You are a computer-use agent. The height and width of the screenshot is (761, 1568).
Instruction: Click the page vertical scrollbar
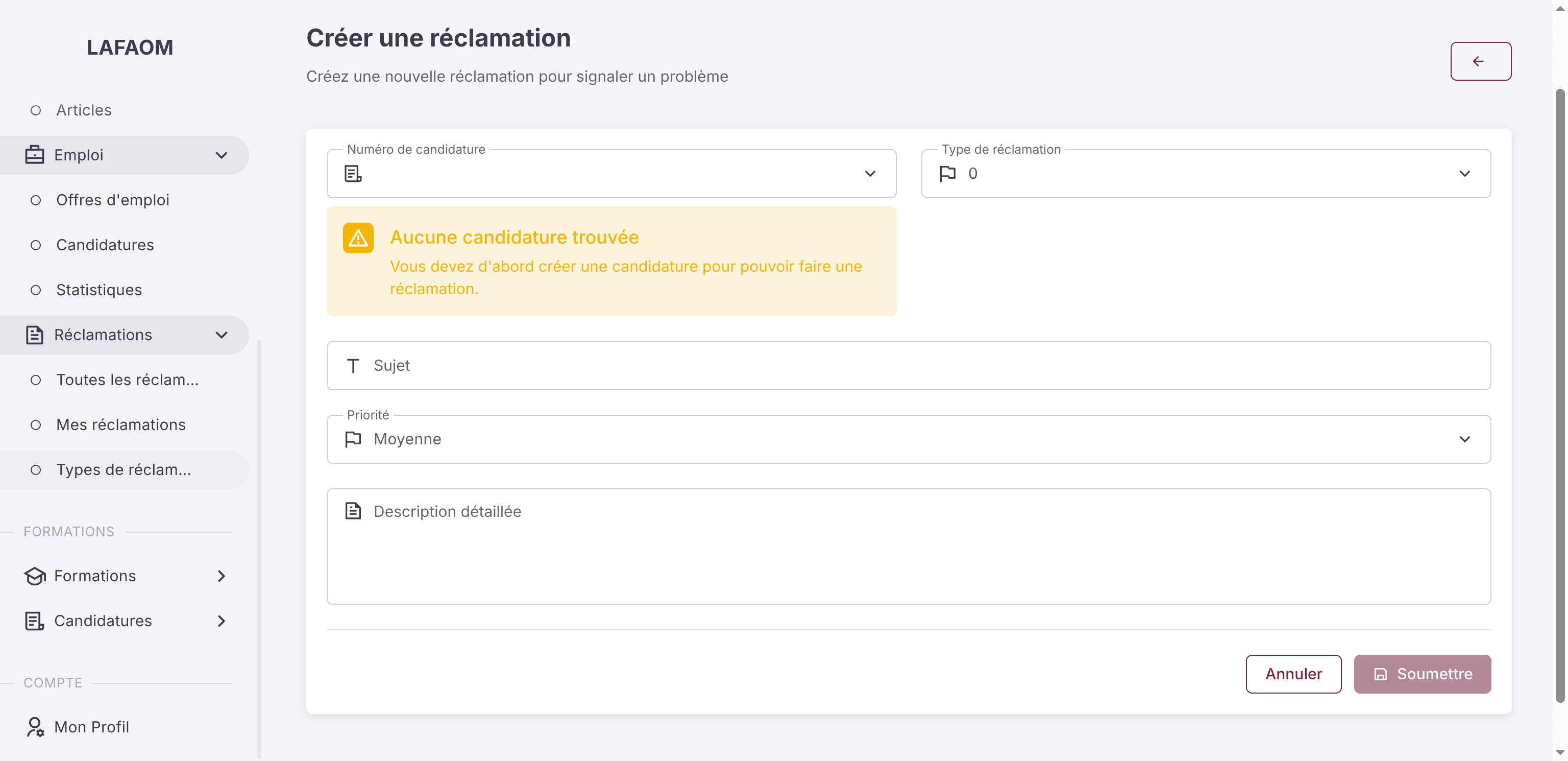tap(1560, 396)
